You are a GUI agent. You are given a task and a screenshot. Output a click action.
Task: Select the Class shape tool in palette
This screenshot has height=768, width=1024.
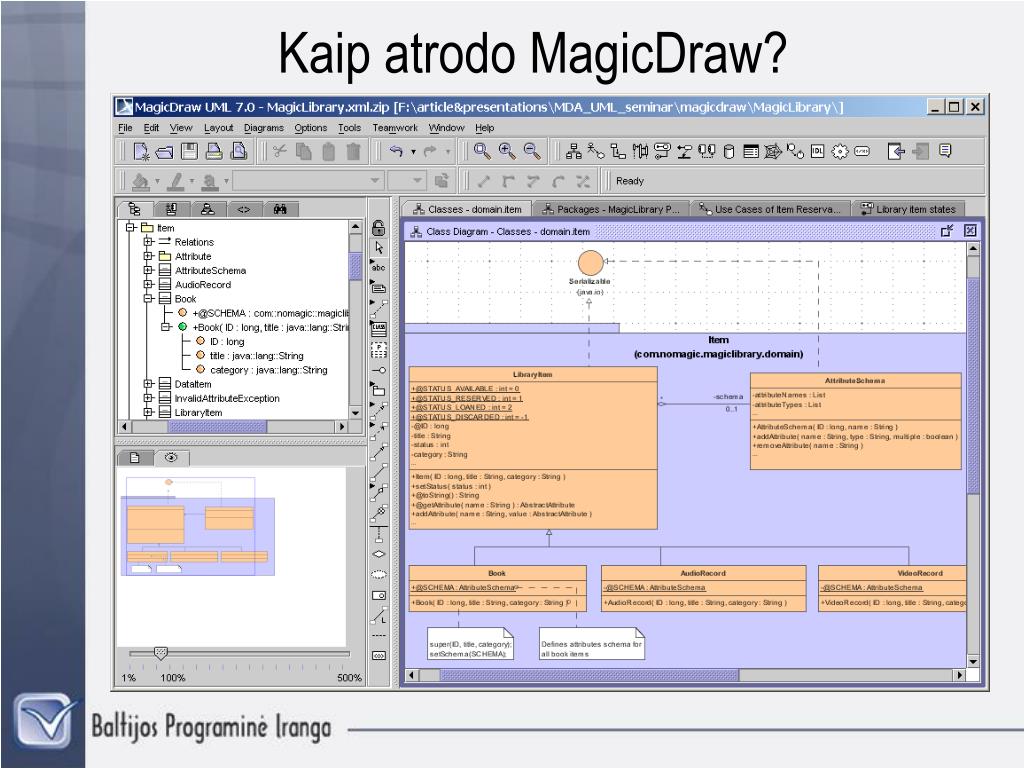[x=379, y=329]
